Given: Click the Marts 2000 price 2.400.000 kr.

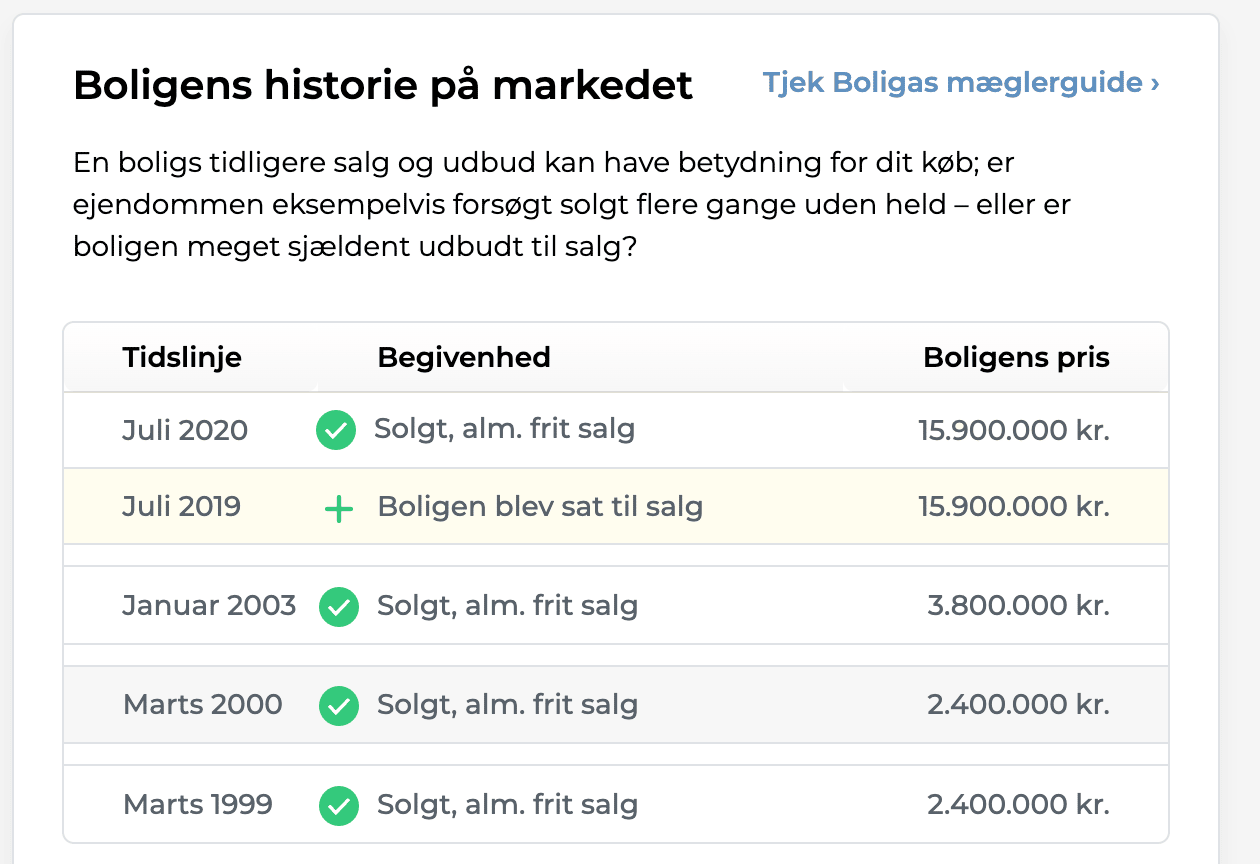Looking at the screenshot, I should pos(1019,704).
